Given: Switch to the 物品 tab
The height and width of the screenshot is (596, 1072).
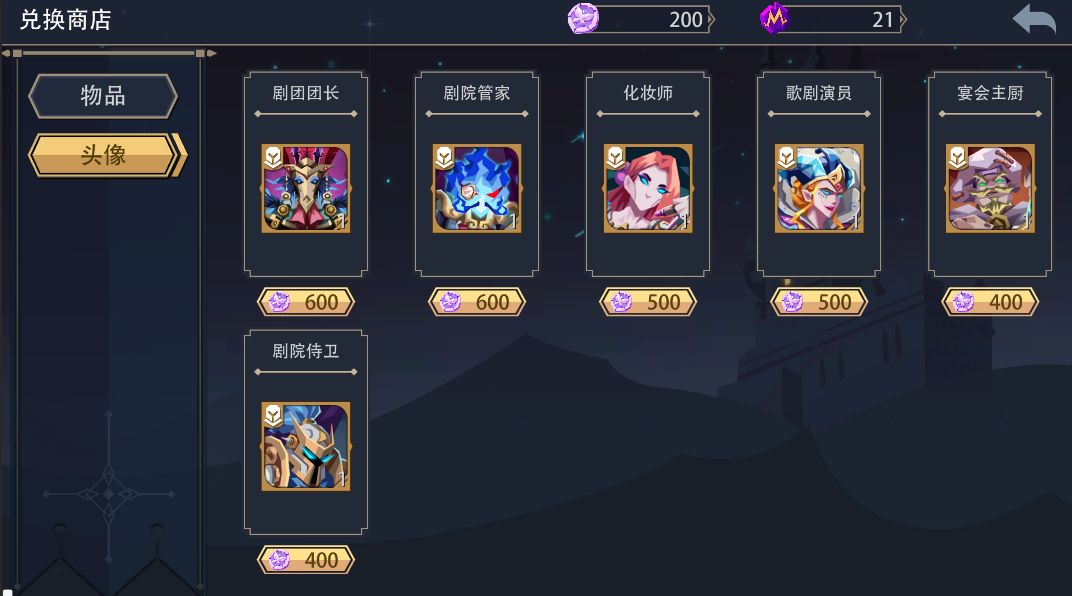Looking at the screenshot, I should 103,96.
